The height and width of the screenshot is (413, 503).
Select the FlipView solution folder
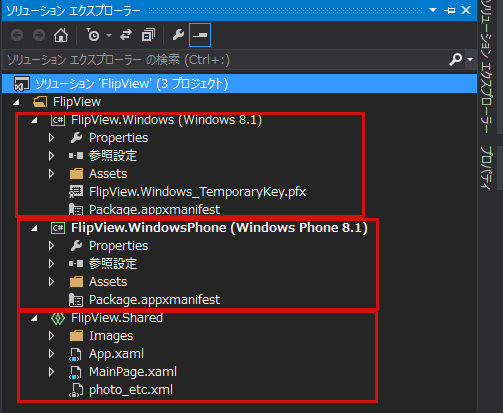pos(77,102)
